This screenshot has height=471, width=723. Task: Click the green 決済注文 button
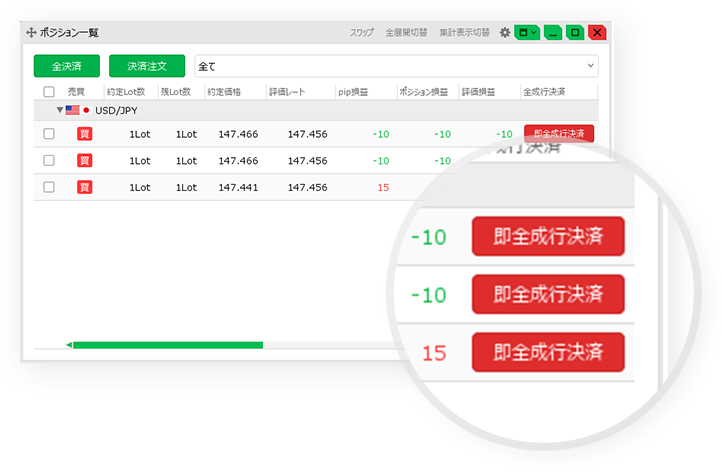click(x=147, y=66)
